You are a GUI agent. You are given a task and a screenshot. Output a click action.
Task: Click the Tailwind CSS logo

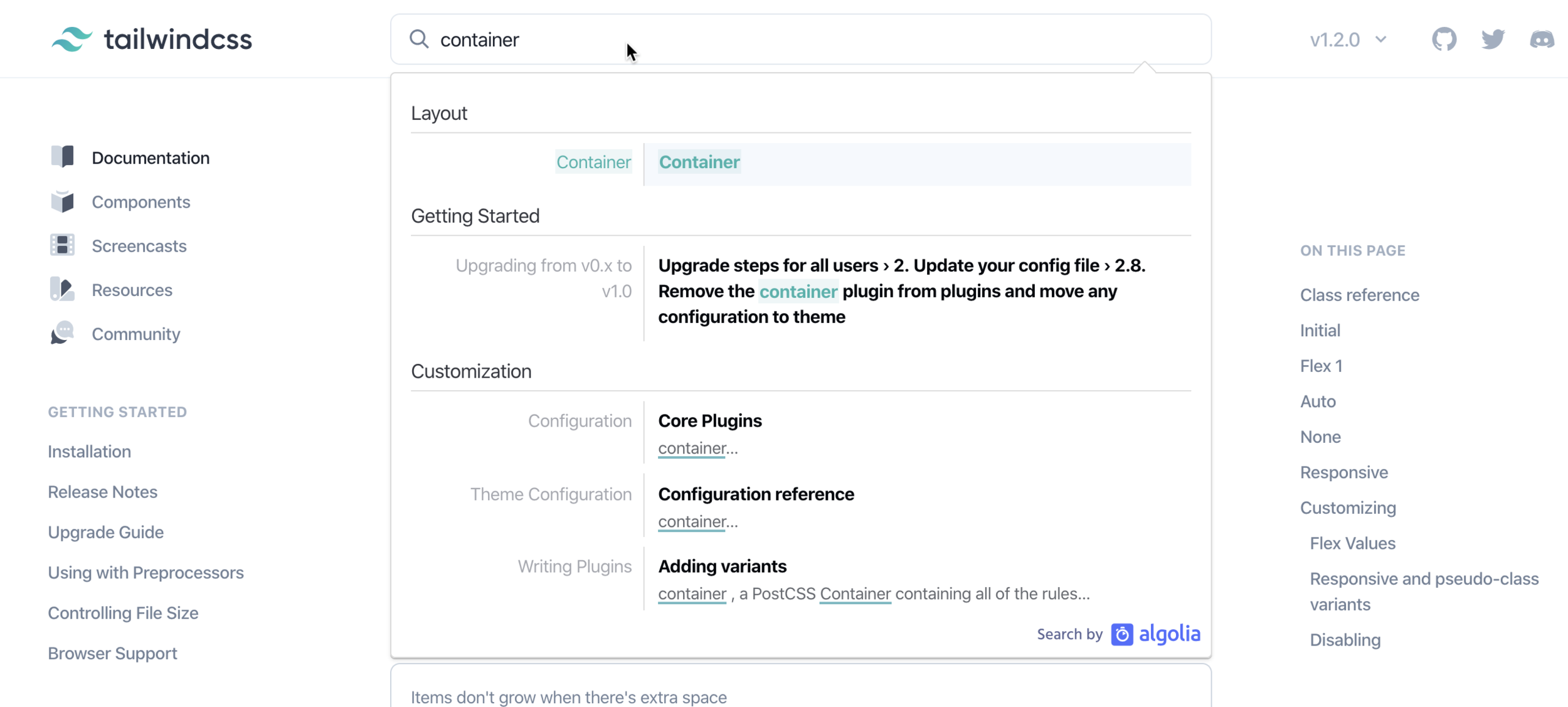(152, 39)
